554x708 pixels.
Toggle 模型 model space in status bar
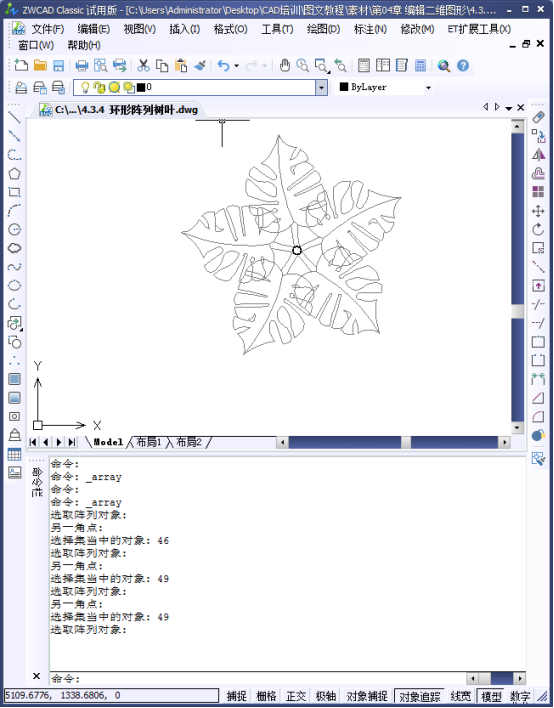click(491, 696)
